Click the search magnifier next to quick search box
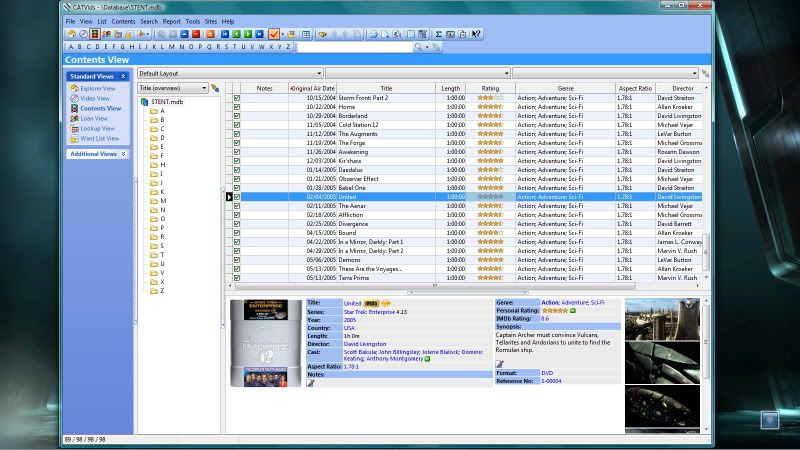This screenshot has width=800, height=450. pos(418,47)
